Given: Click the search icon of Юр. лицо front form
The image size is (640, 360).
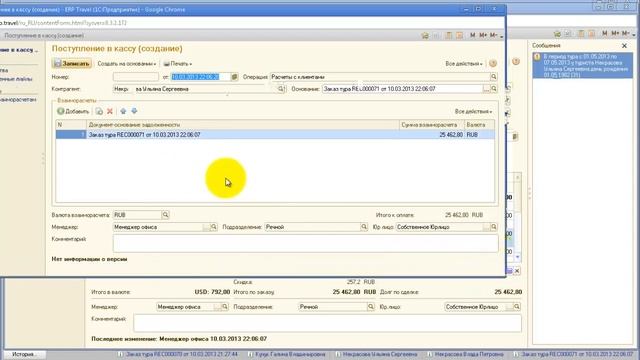Looking at the screenshot, I should coord(494,227).
